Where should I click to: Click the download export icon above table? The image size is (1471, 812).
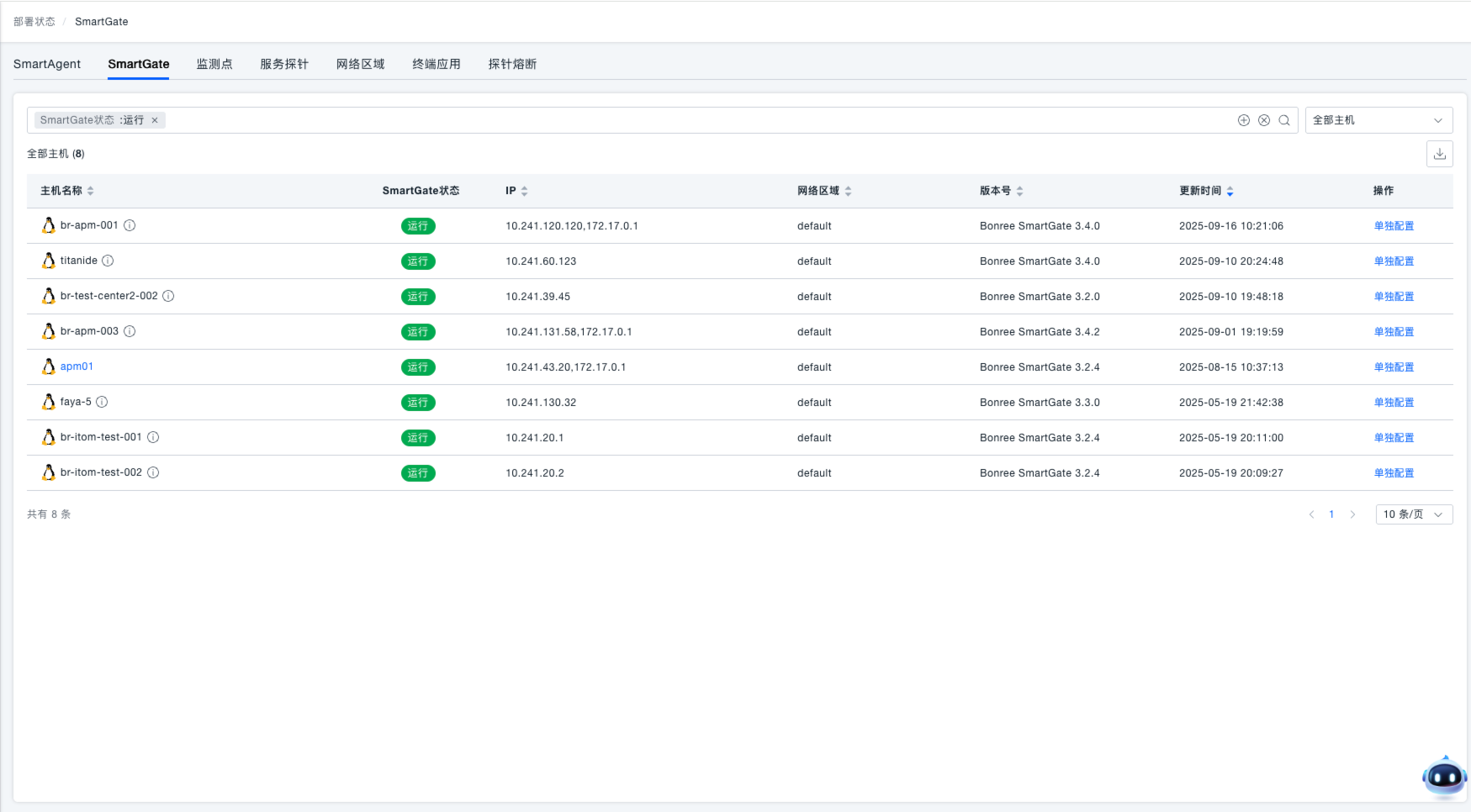(x=1439, y=154)
